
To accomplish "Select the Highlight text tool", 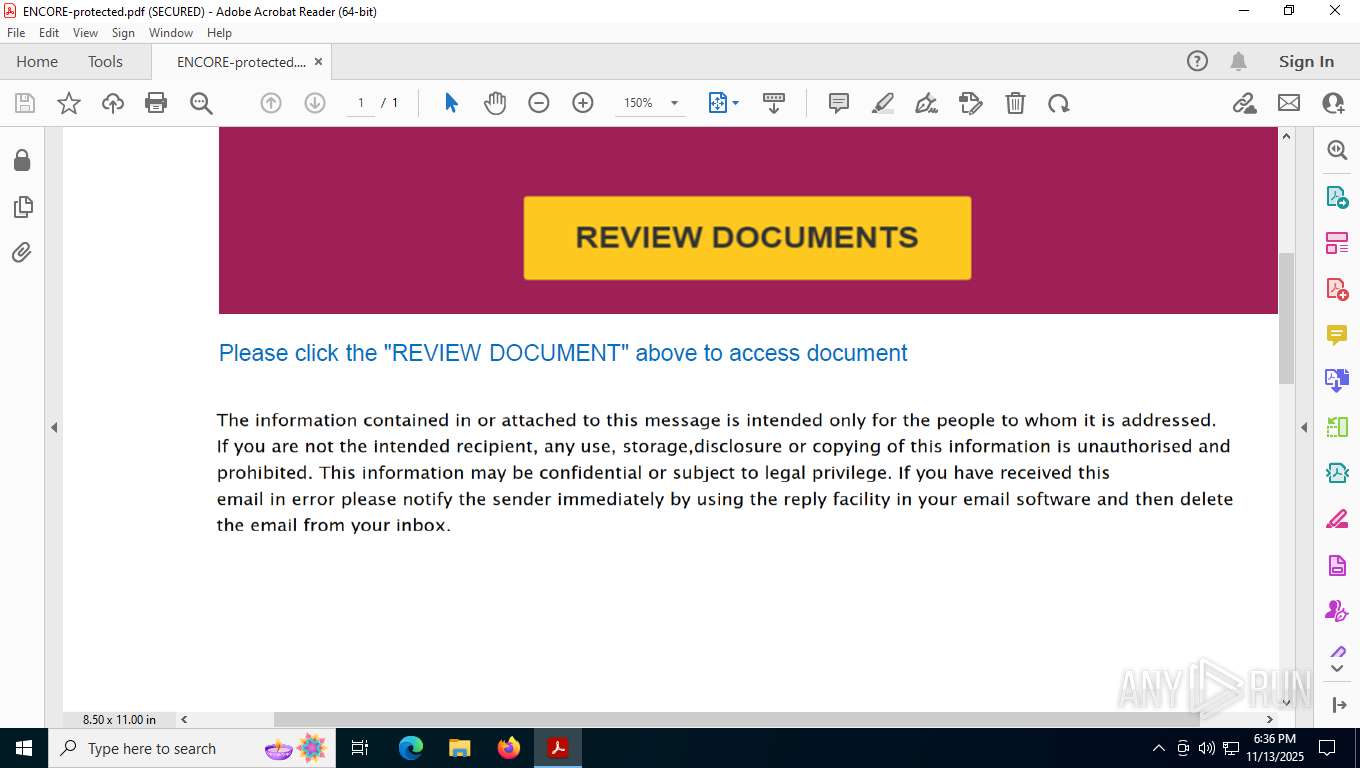I will (883, 103).
